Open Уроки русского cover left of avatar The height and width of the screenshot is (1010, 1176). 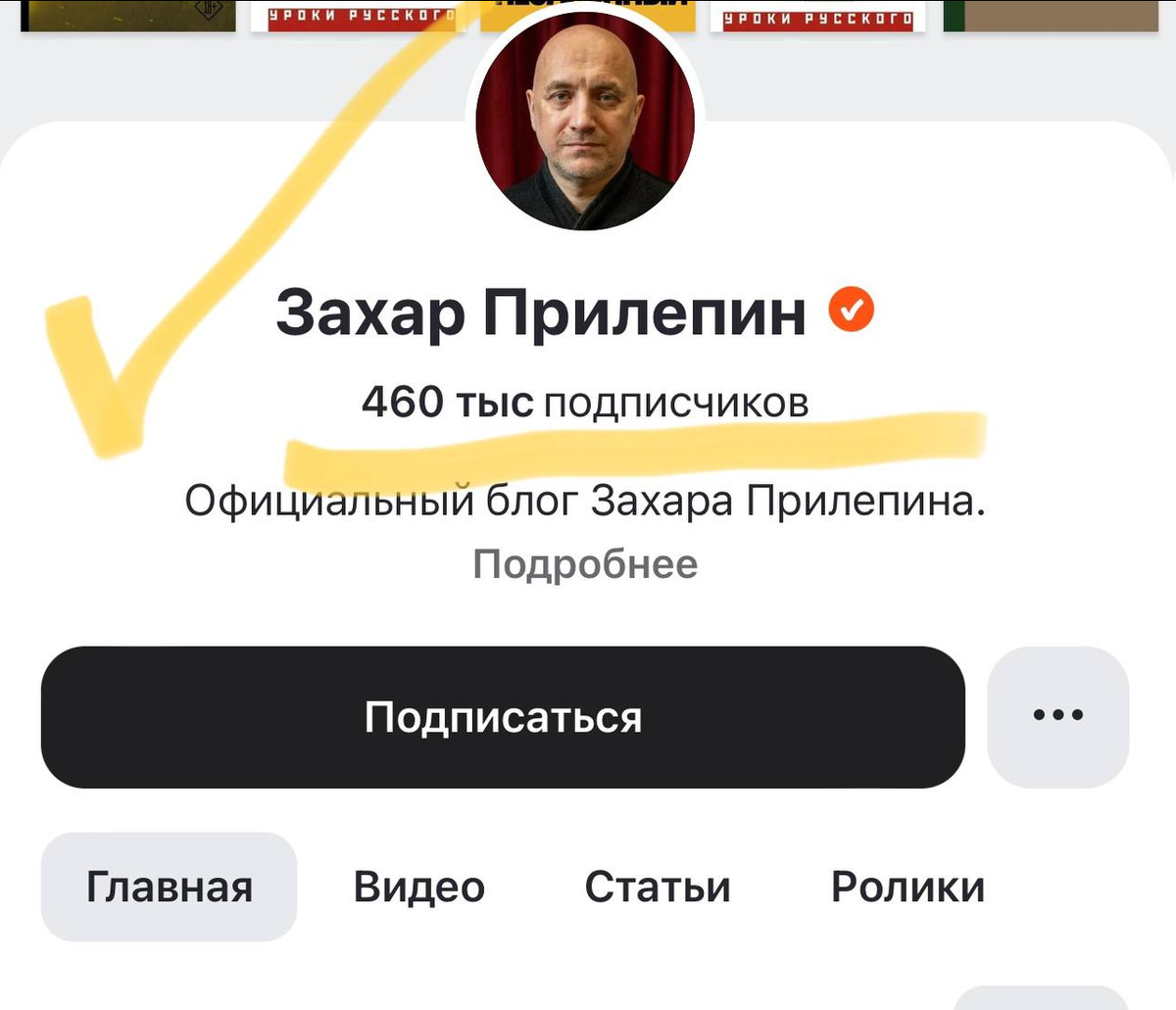point(358,16)
